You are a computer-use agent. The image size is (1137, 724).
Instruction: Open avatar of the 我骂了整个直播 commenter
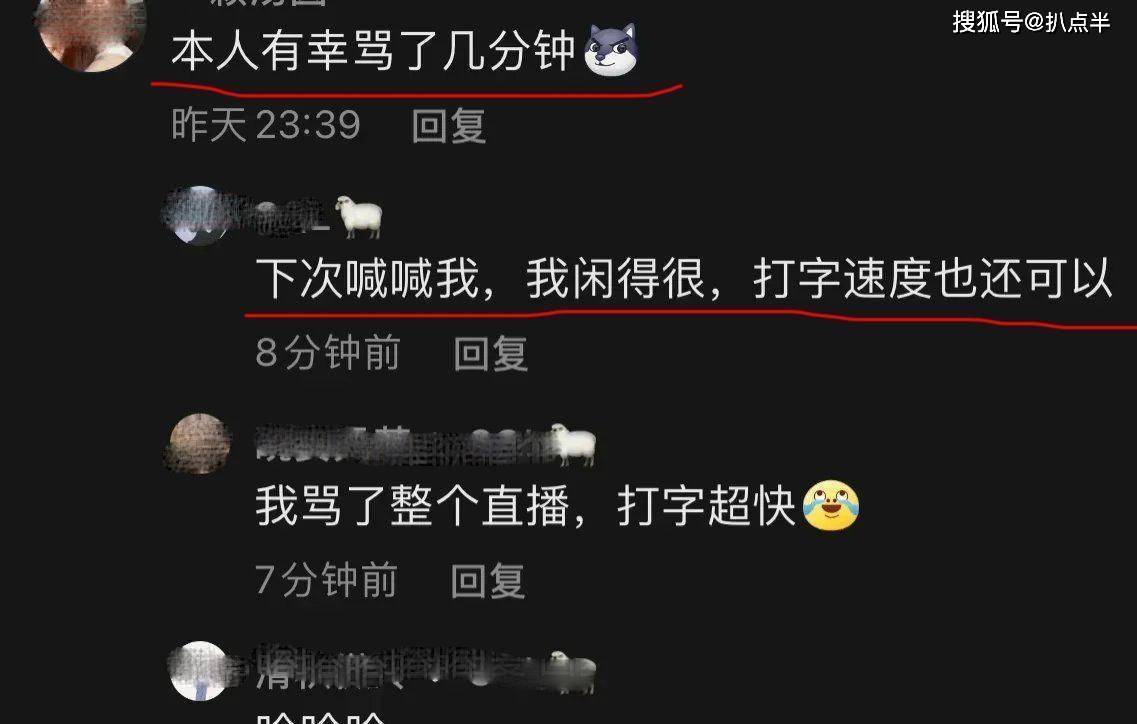pyautogui.click(x=200, y=443)
